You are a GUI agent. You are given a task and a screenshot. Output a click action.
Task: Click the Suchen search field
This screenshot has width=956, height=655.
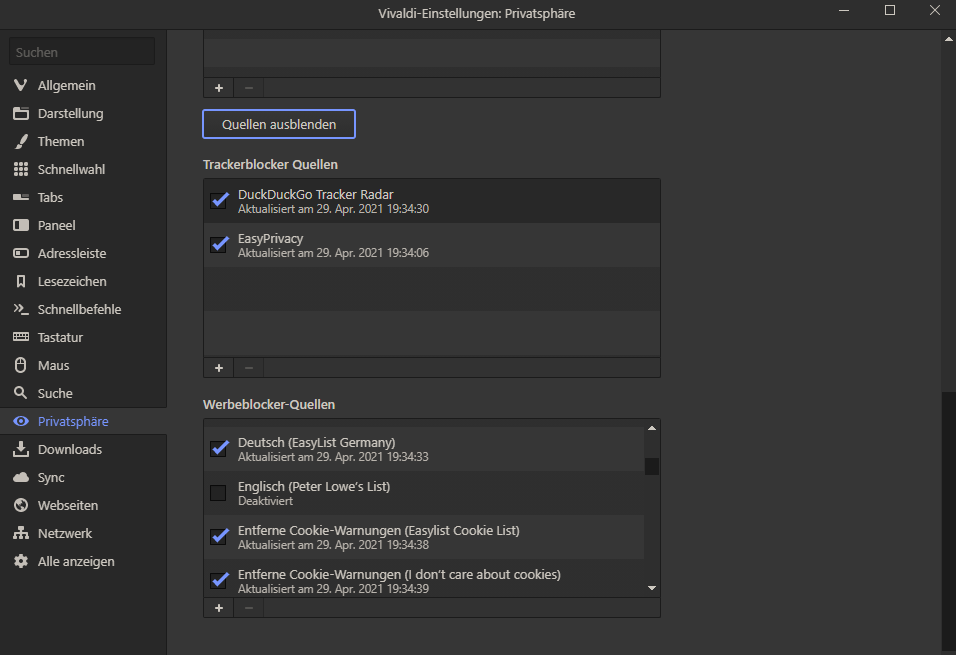coord(82,52)
